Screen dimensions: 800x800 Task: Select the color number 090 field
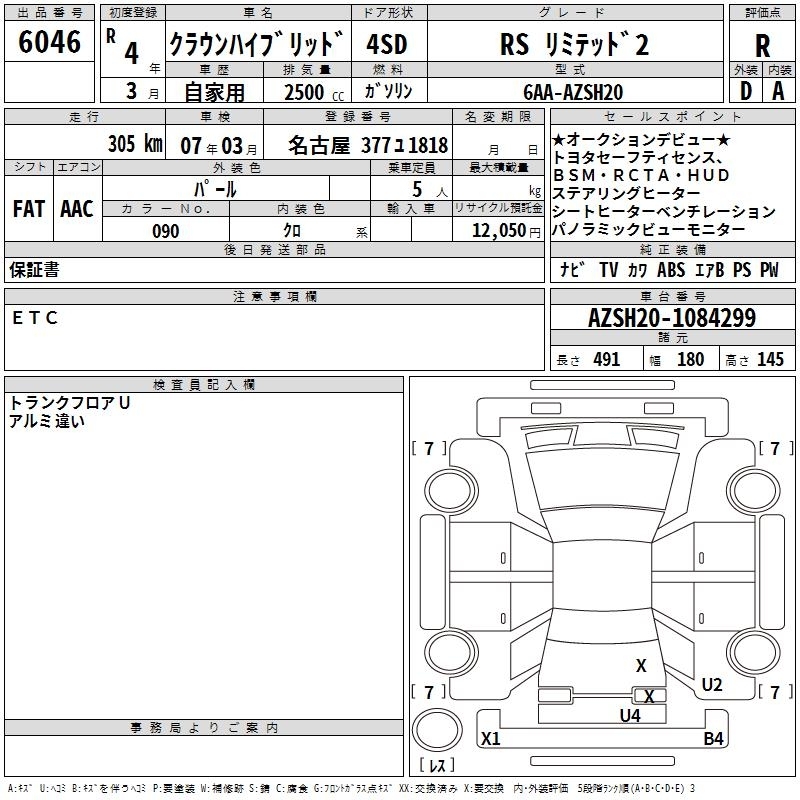click(x=166, y=231)
